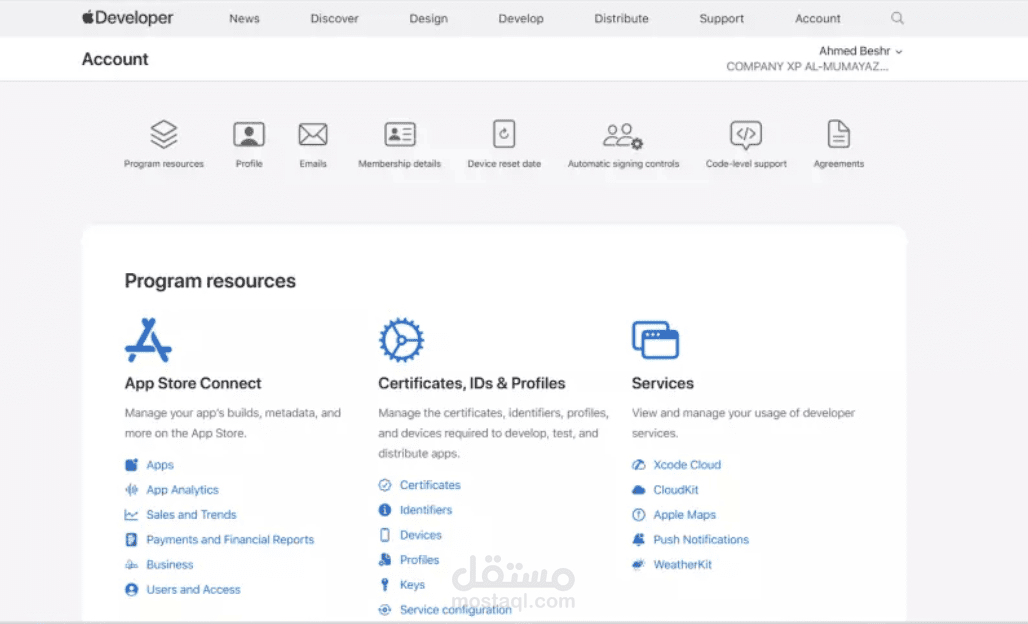
Task: Open the App Analytics link
Action: point(182,490)
